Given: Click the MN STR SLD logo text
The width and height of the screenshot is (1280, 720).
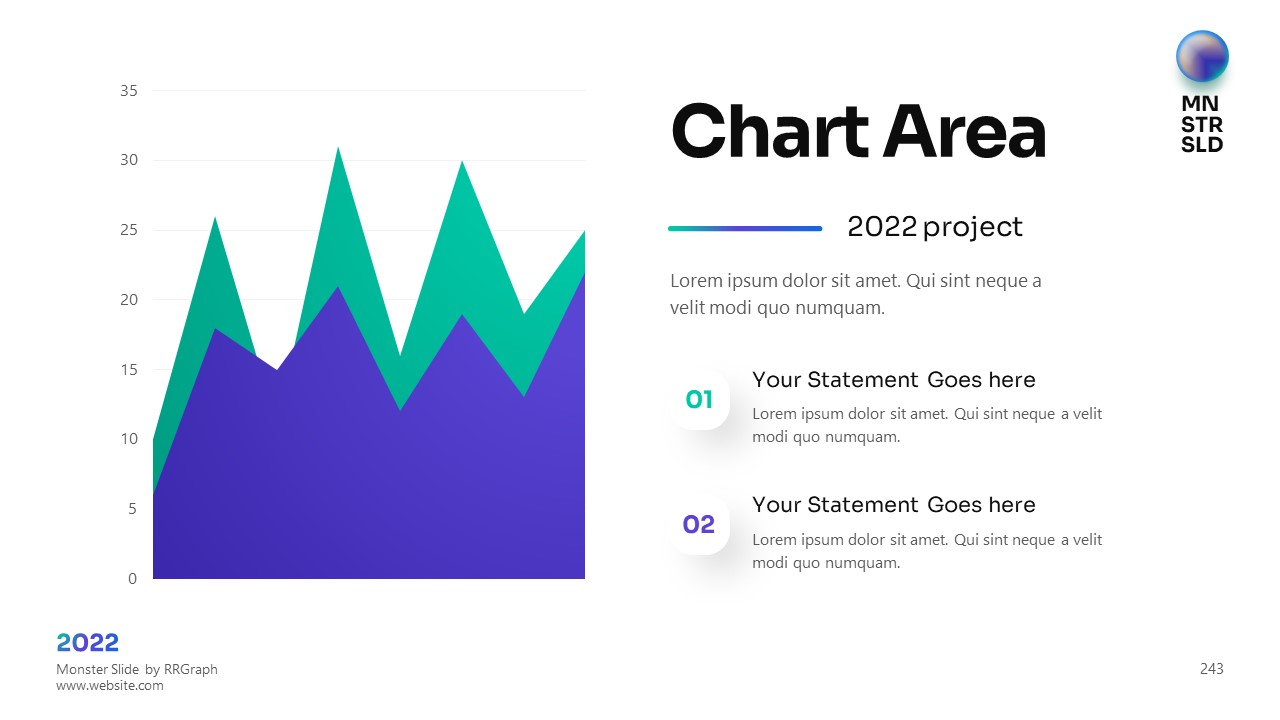Looking at the screenshot, I should pyautogui.click(x=1202, y=124).
